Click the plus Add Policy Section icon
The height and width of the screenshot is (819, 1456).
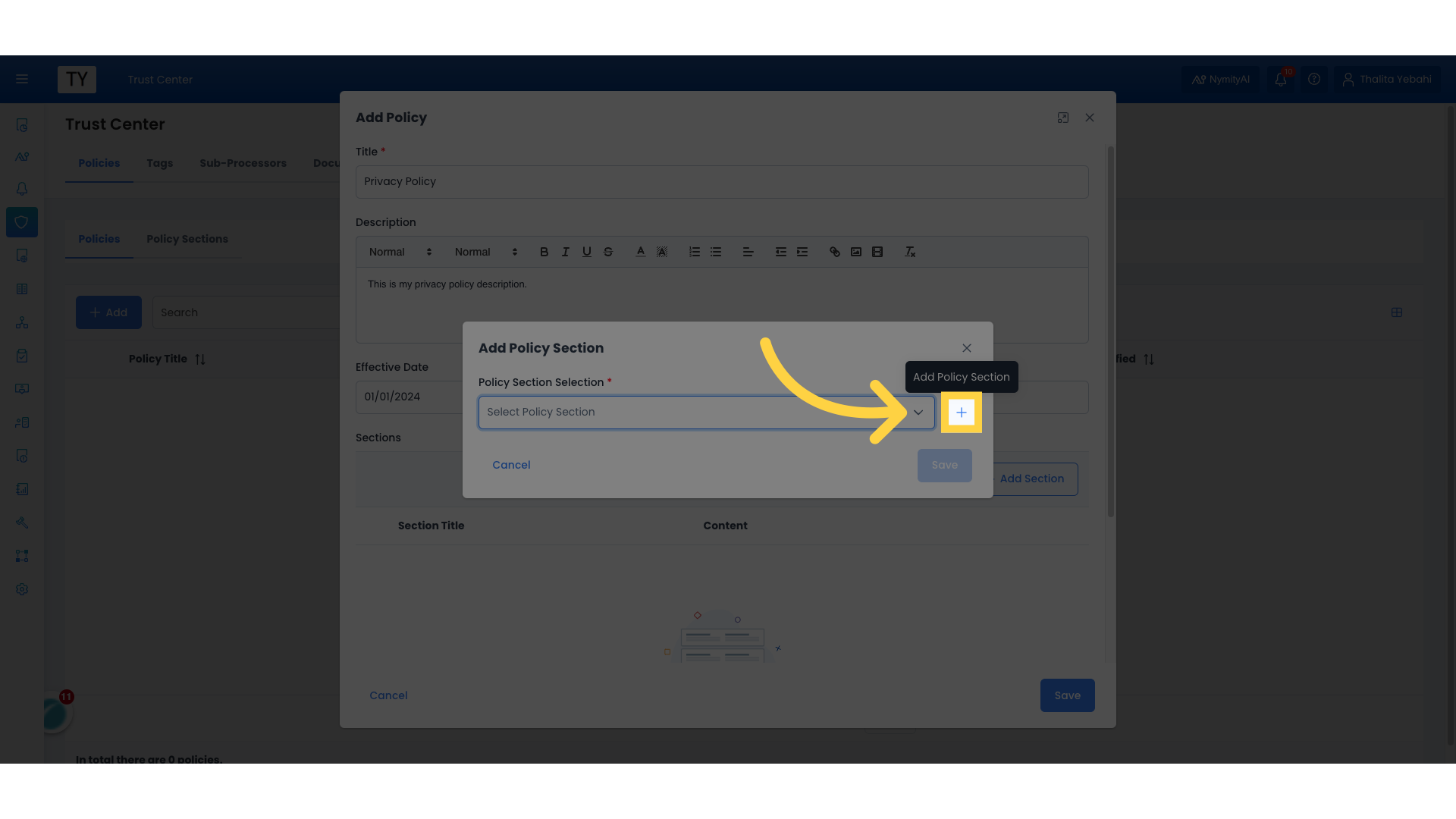tap(961, 413)
